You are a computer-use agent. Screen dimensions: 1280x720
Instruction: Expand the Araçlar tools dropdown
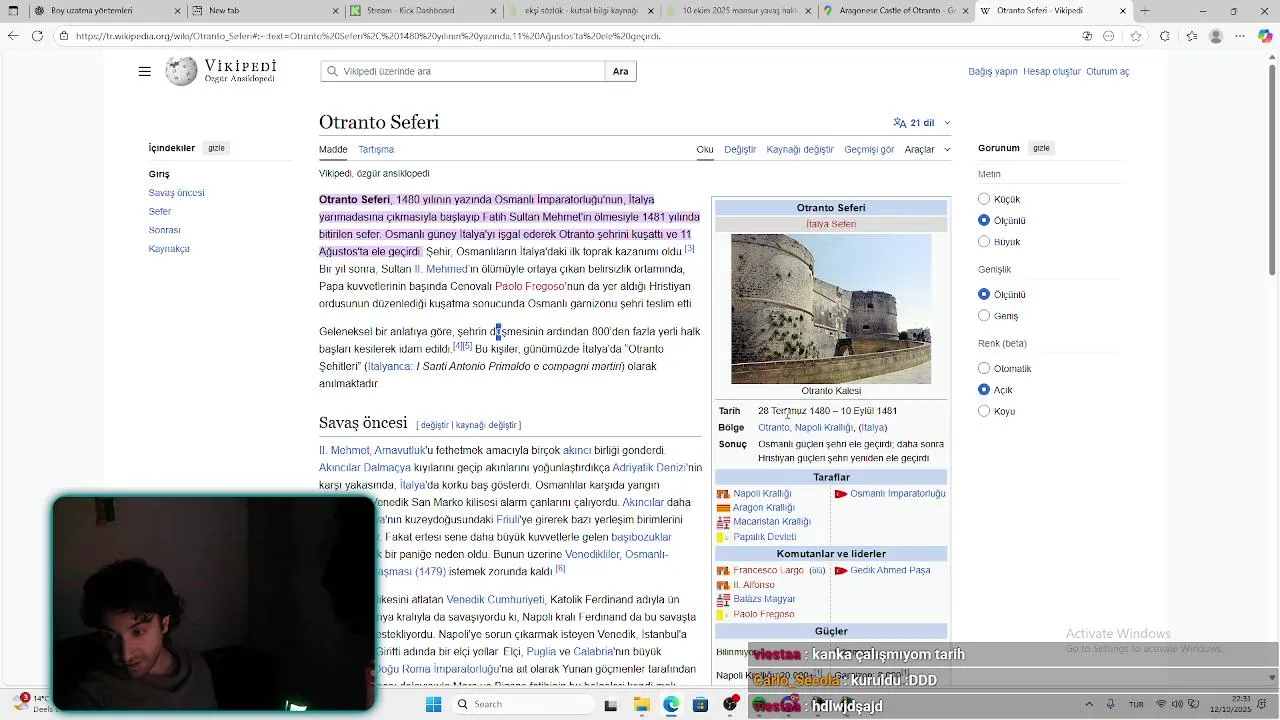tap(926, 149)
